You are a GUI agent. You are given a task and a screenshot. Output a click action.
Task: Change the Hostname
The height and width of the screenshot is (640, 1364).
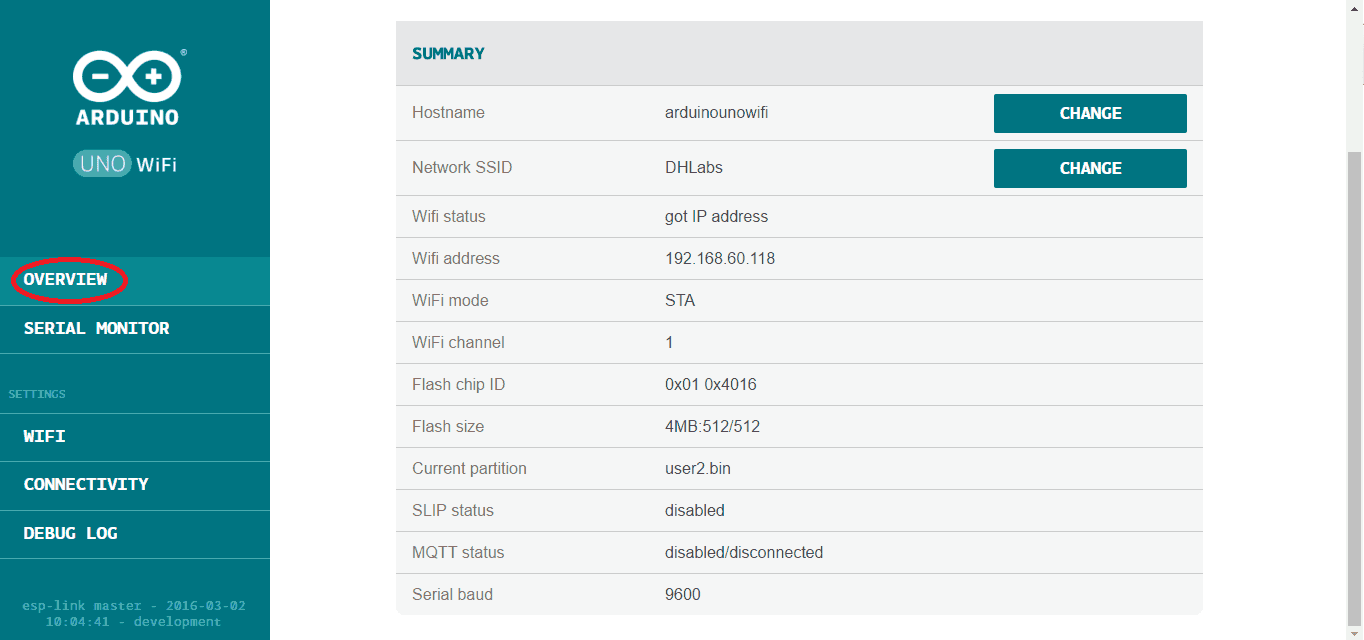point(1089,113)
